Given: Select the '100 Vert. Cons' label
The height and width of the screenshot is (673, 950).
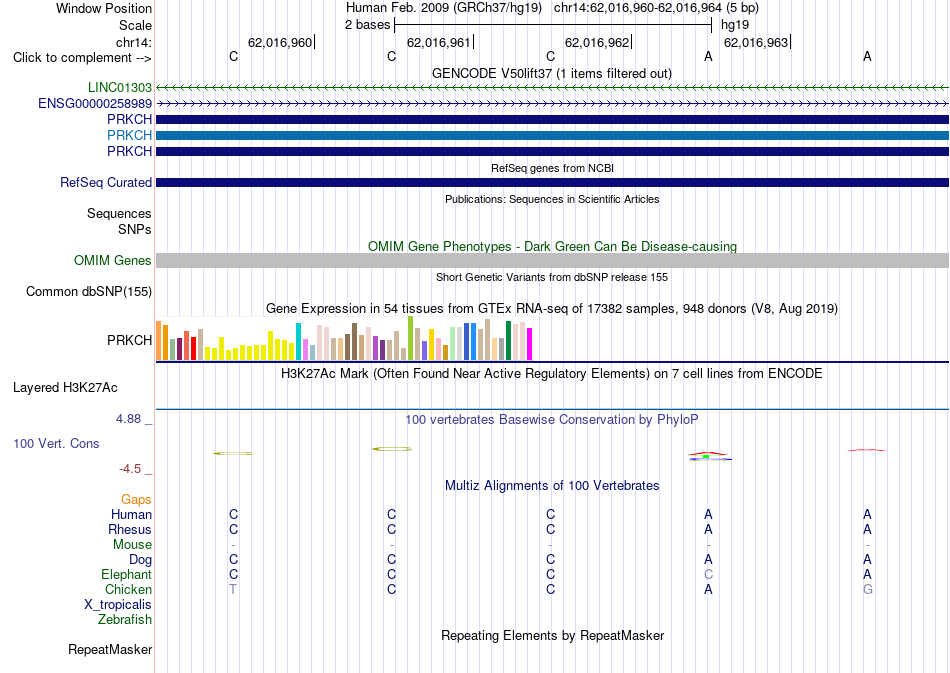Looking at the screenshot, I should [56, 443].
